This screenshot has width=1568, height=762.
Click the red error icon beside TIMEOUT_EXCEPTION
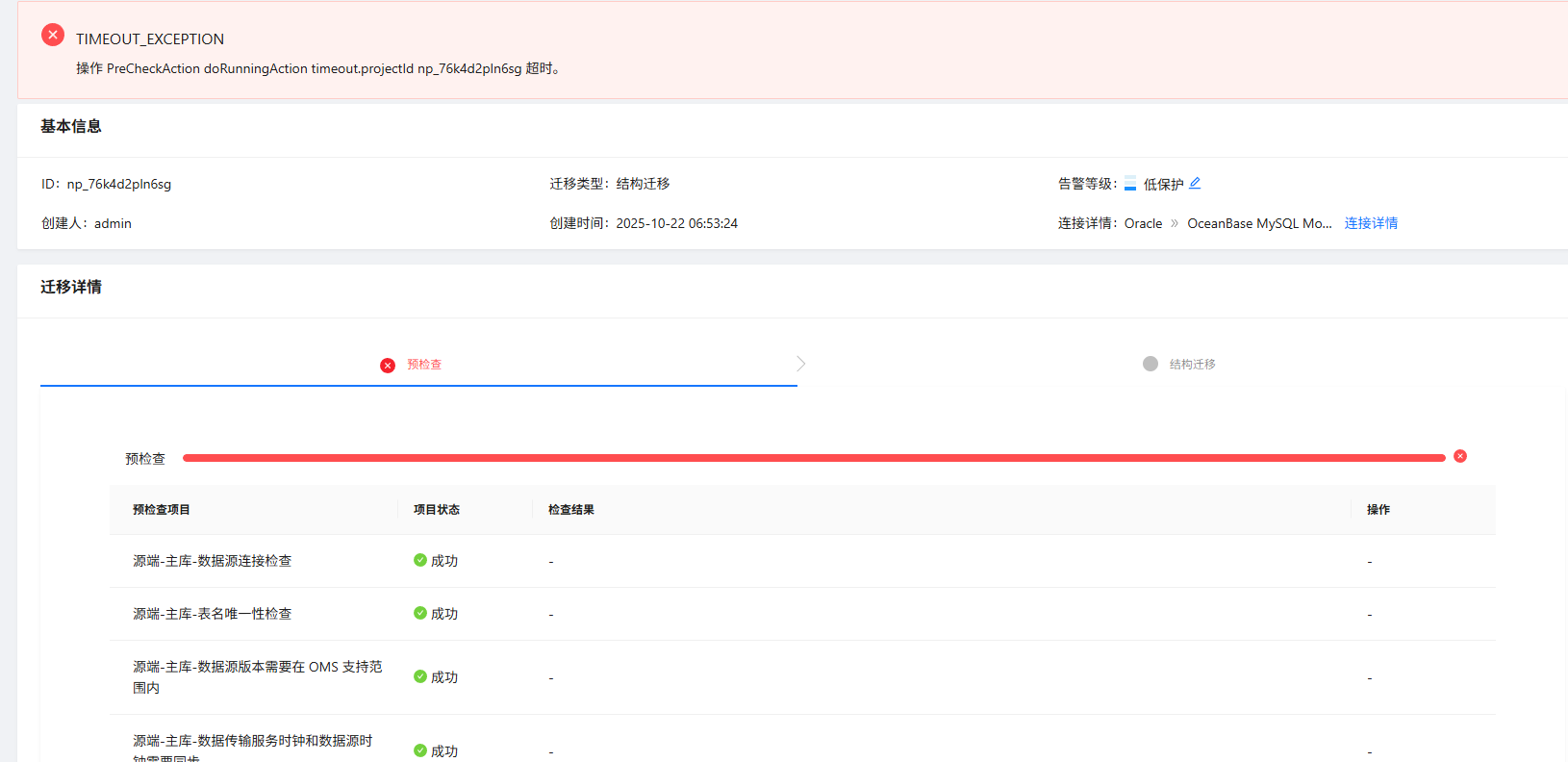[53, 36]
